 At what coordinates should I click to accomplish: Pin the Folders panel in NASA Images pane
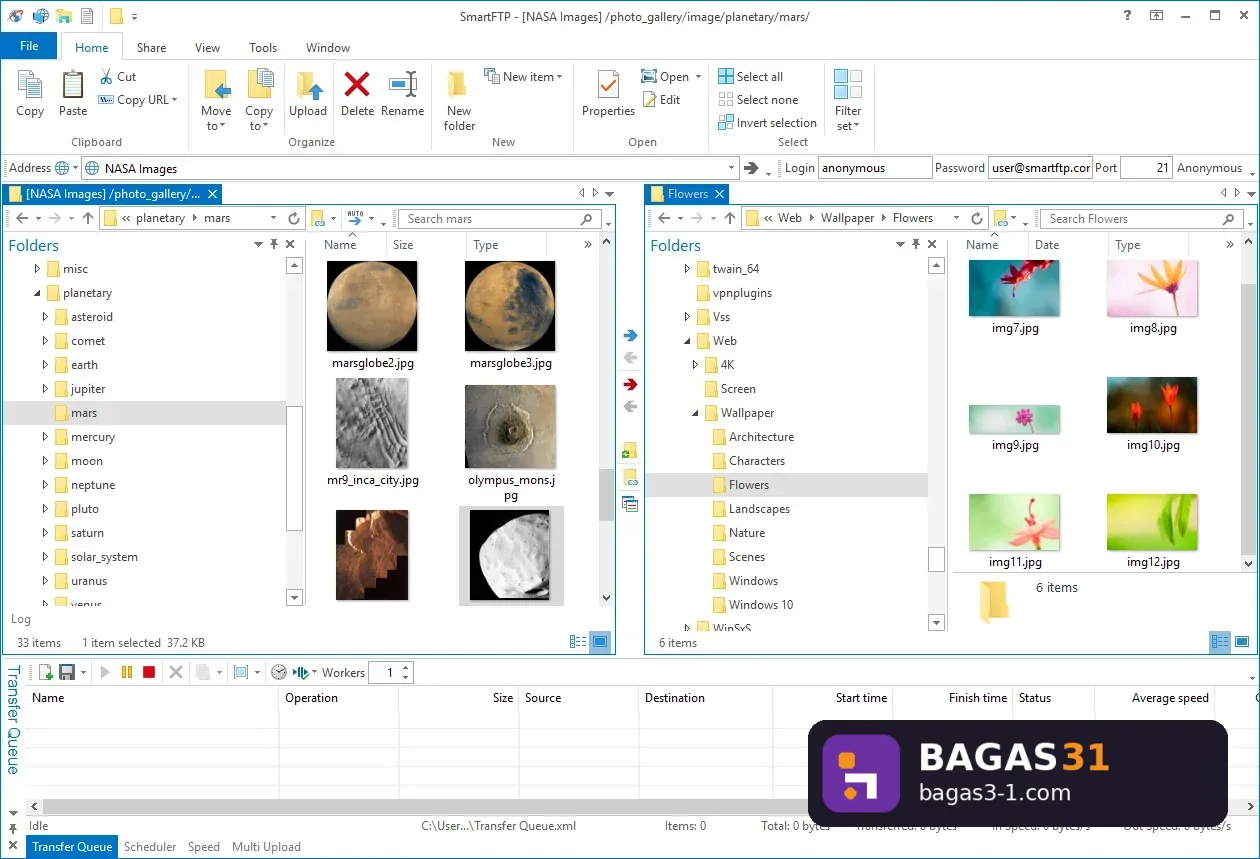pos(274,244)
